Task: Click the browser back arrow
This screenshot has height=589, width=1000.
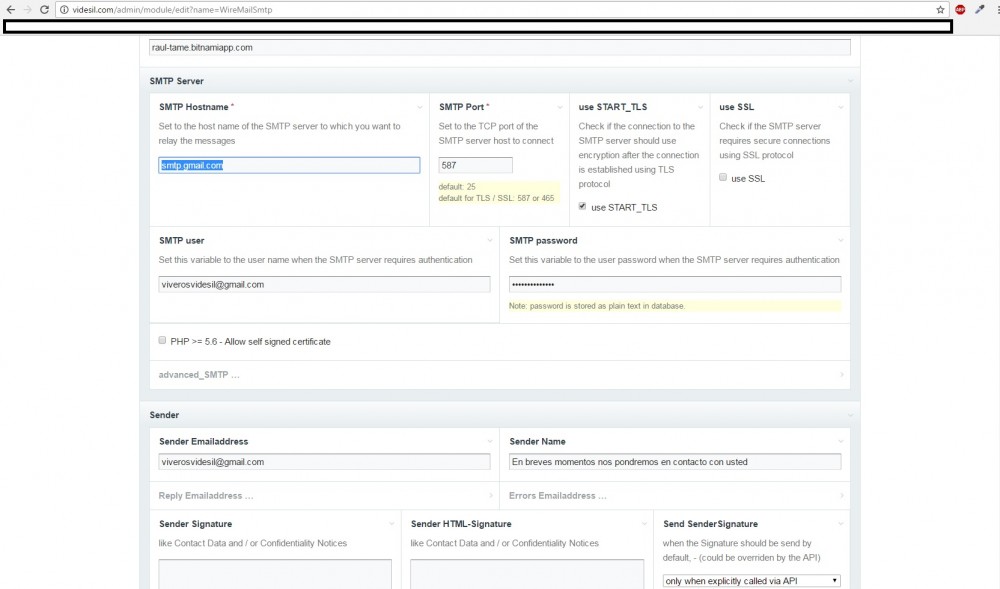Action: click(x=10, y=9)
